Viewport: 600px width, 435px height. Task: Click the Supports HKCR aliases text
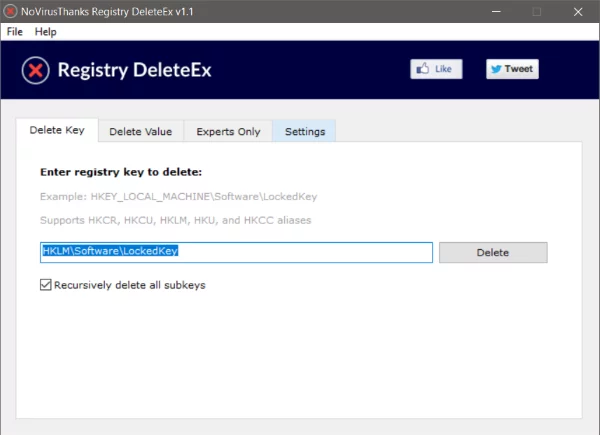[x=176, y=220]
